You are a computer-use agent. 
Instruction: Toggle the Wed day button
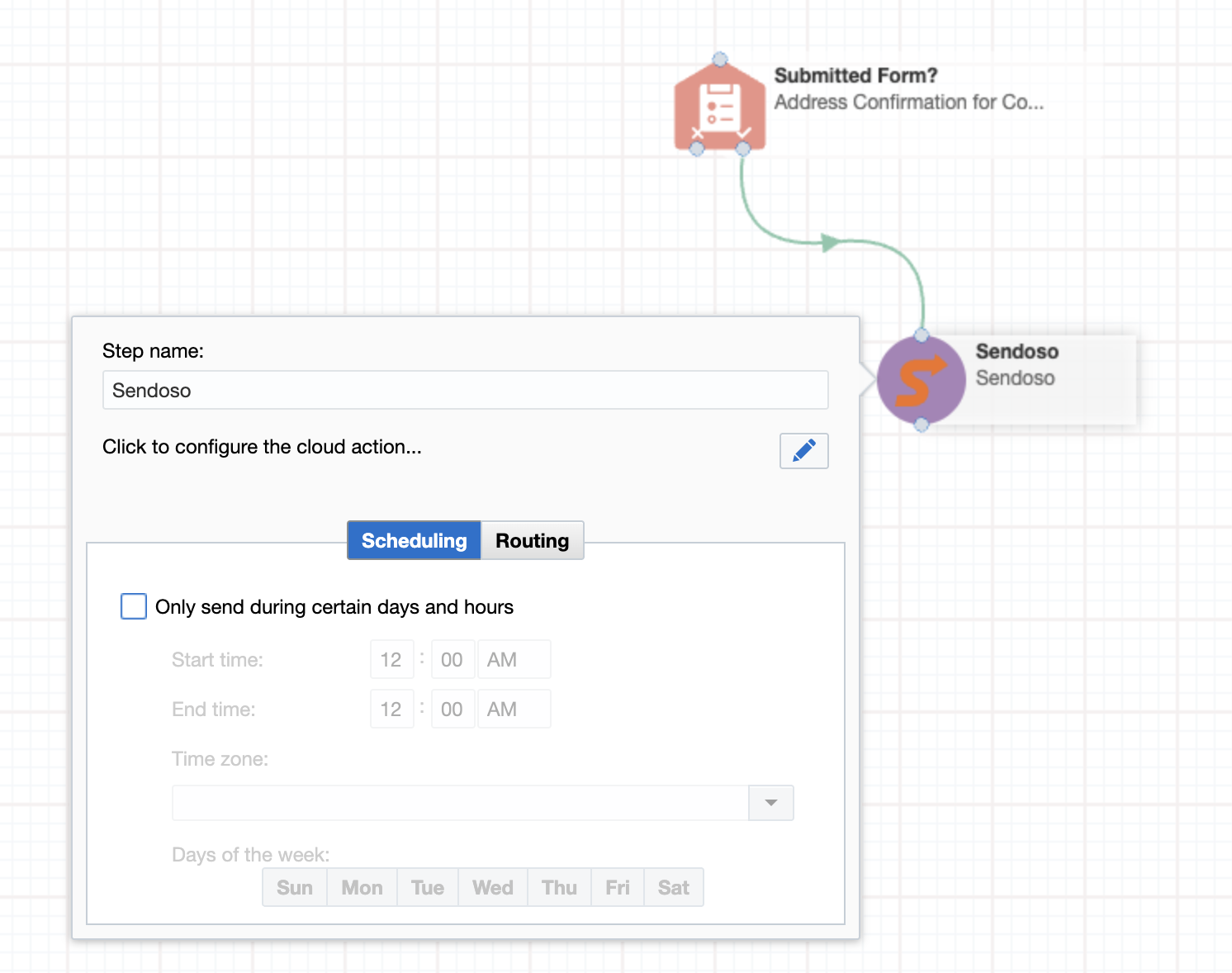pyautogui.click(x=493, y=887)
